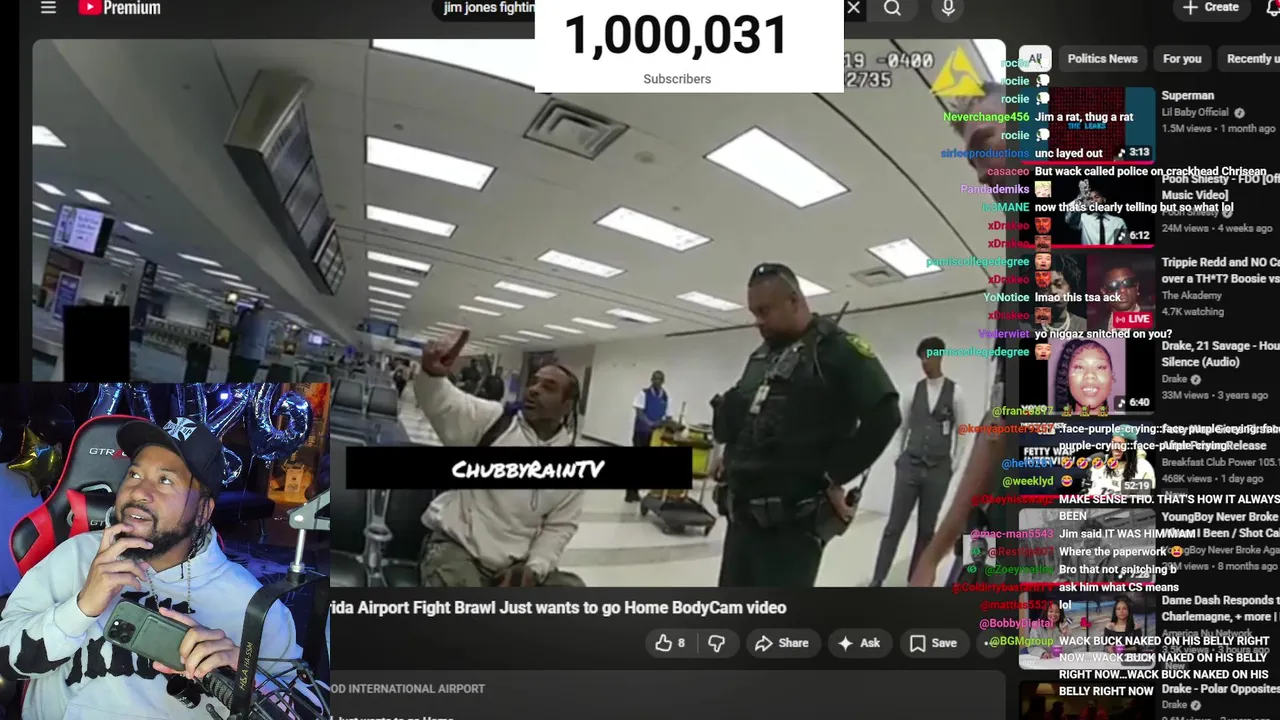The image size is (1280, 720).
Task: Open the YouTube hamburger guide menu
Action: pyautogui.click(x=48, y=8)
